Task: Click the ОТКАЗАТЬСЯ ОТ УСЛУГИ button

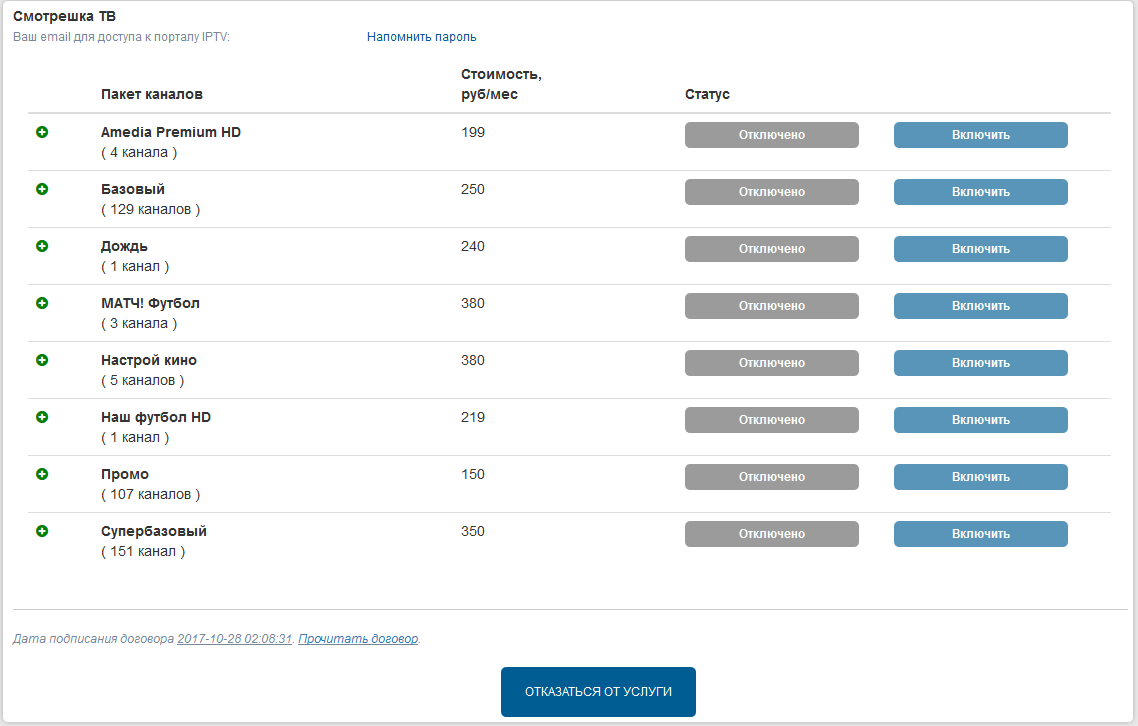Action: pos(598,692)
